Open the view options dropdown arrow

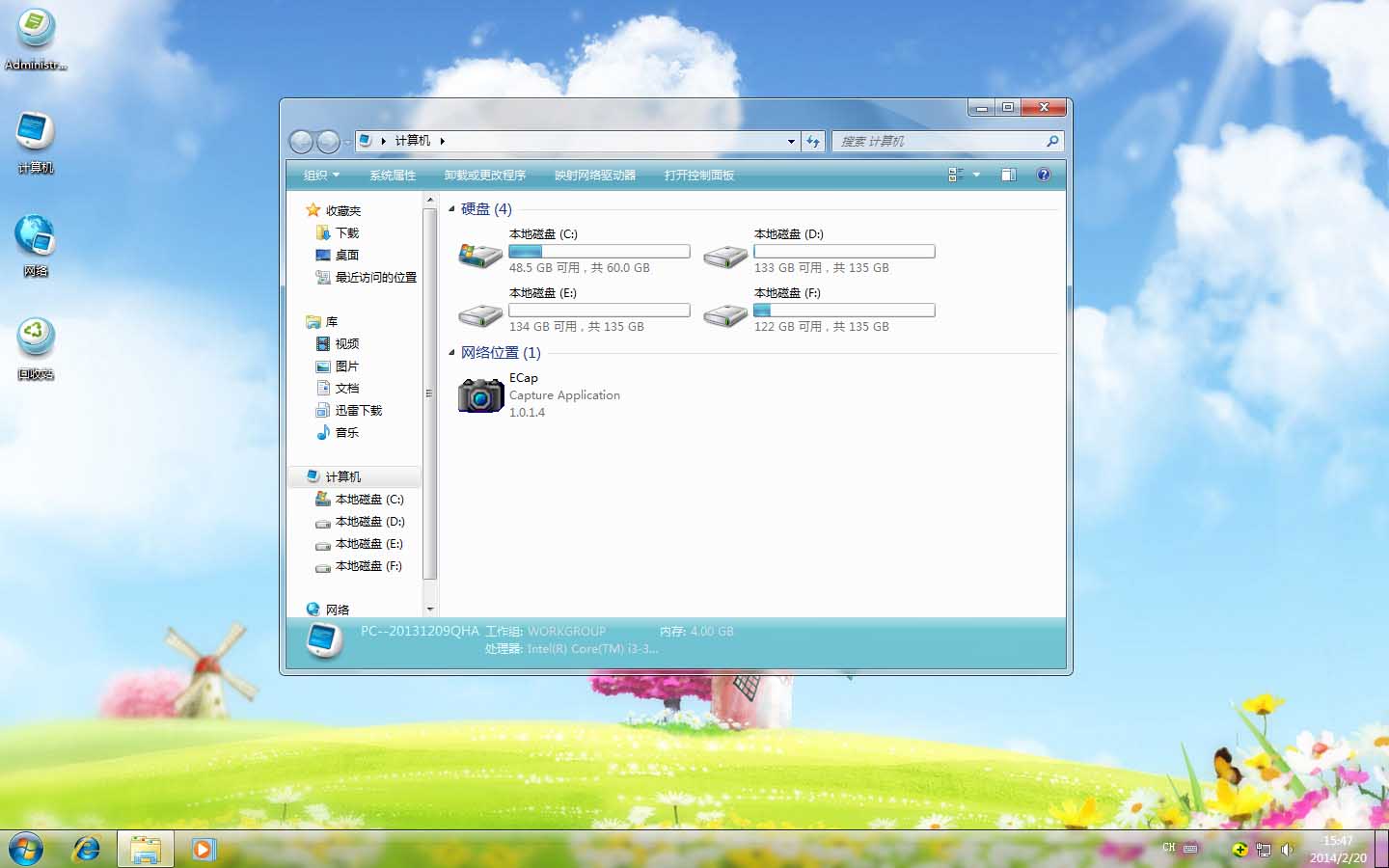pos(977,175)
